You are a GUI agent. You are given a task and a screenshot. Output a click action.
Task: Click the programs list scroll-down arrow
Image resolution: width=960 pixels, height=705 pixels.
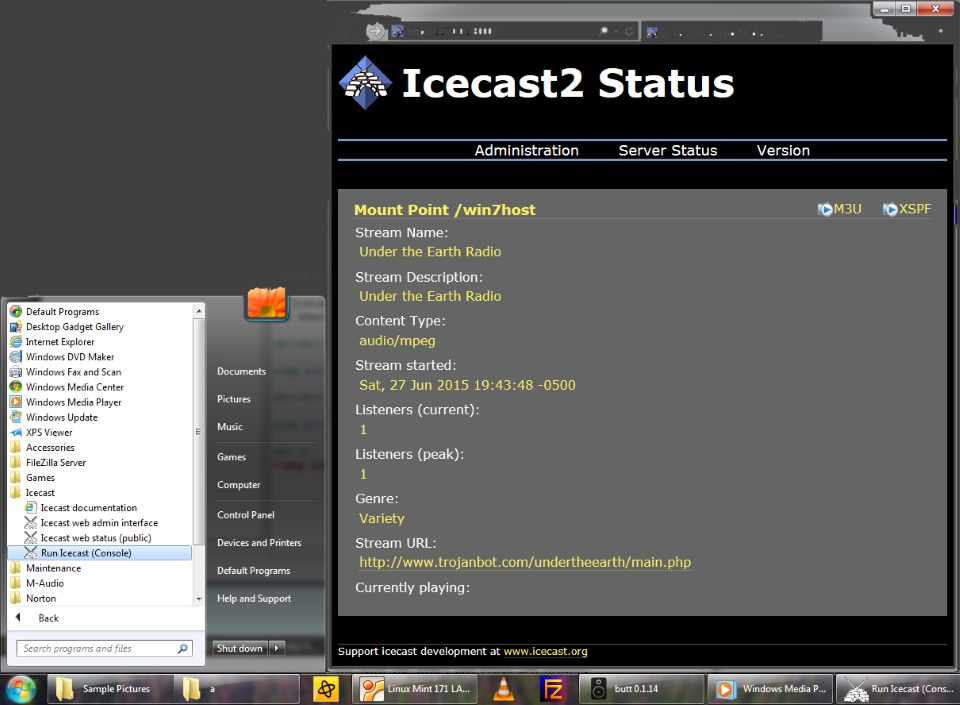pos(198,599)
